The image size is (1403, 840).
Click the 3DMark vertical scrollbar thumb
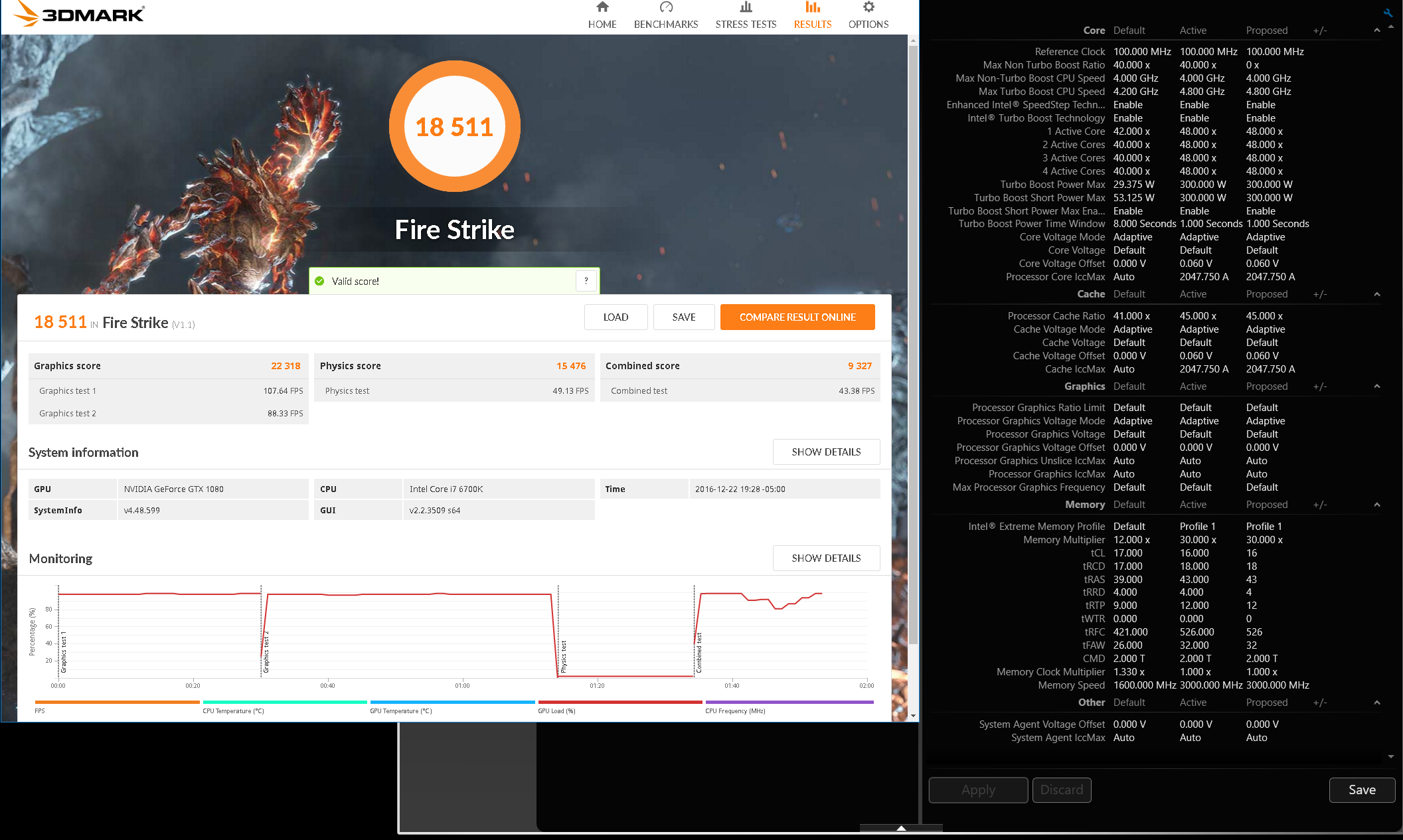click(x=913, y=345)
